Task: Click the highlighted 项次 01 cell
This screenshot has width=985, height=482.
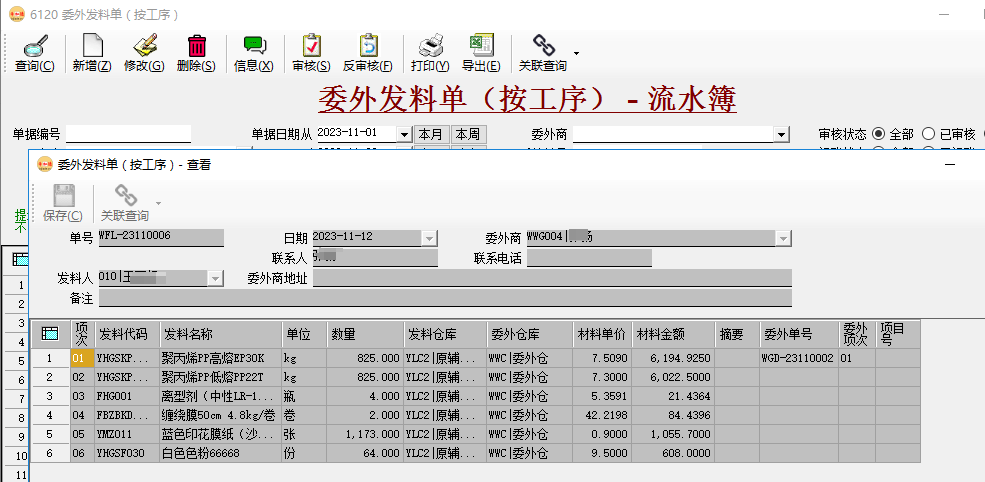Action: coord(82,358)
